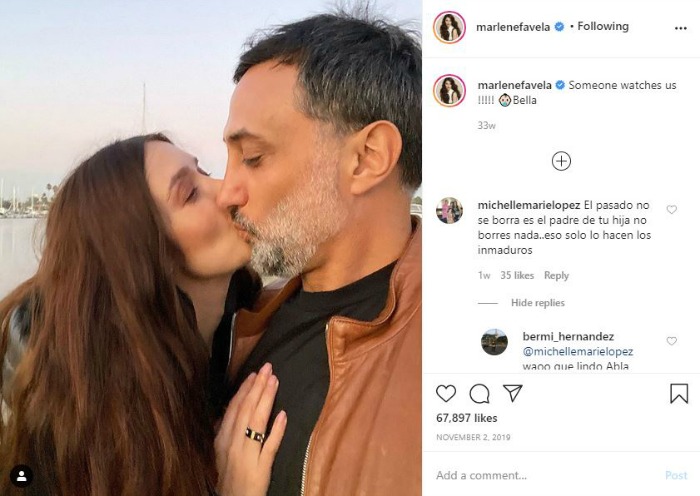Image resolution: width=700 pixels, height=496 pixels.
Task: View the 35 likes on the comment
Action: pos(517,276)
